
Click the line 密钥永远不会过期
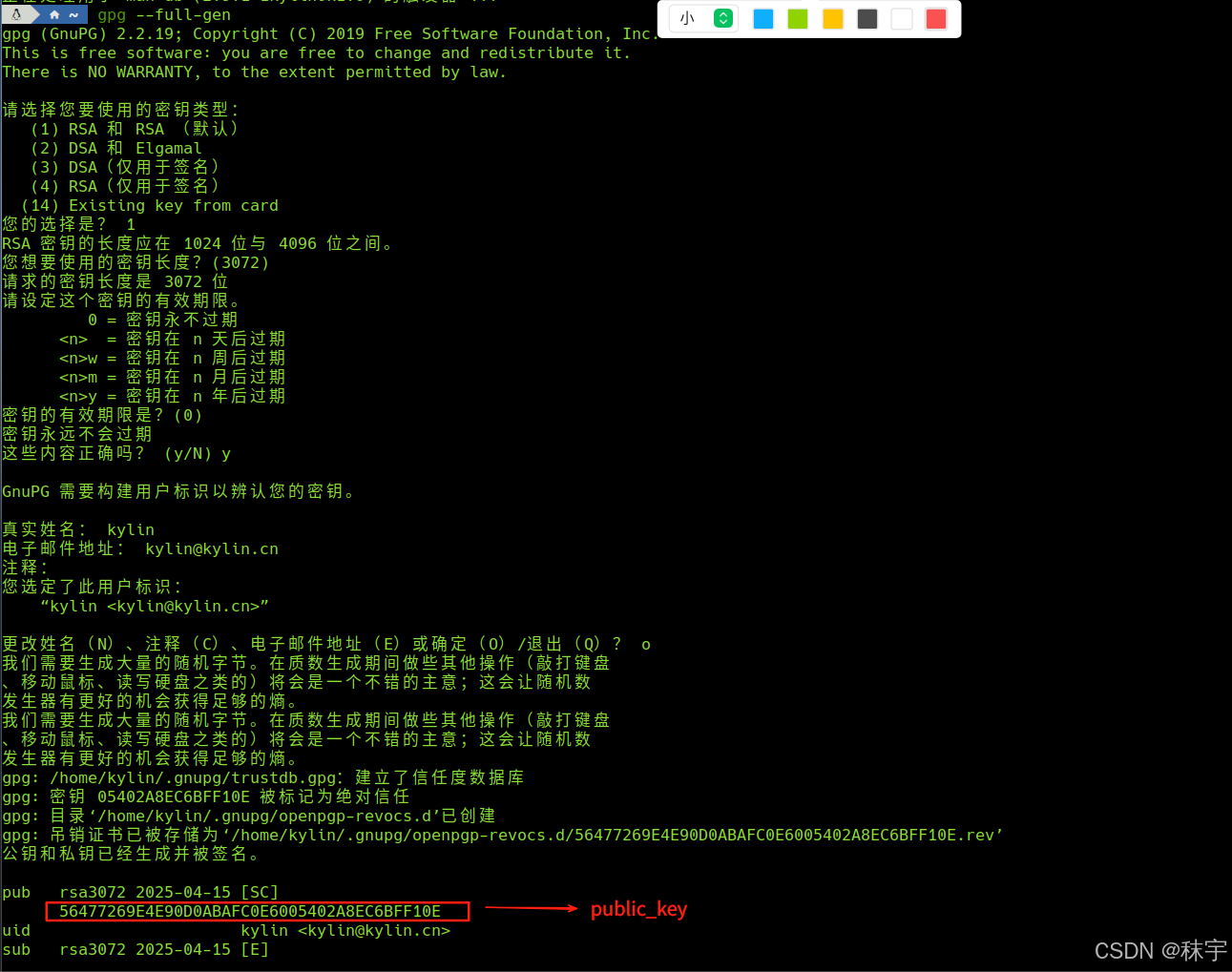pos(77,434)
